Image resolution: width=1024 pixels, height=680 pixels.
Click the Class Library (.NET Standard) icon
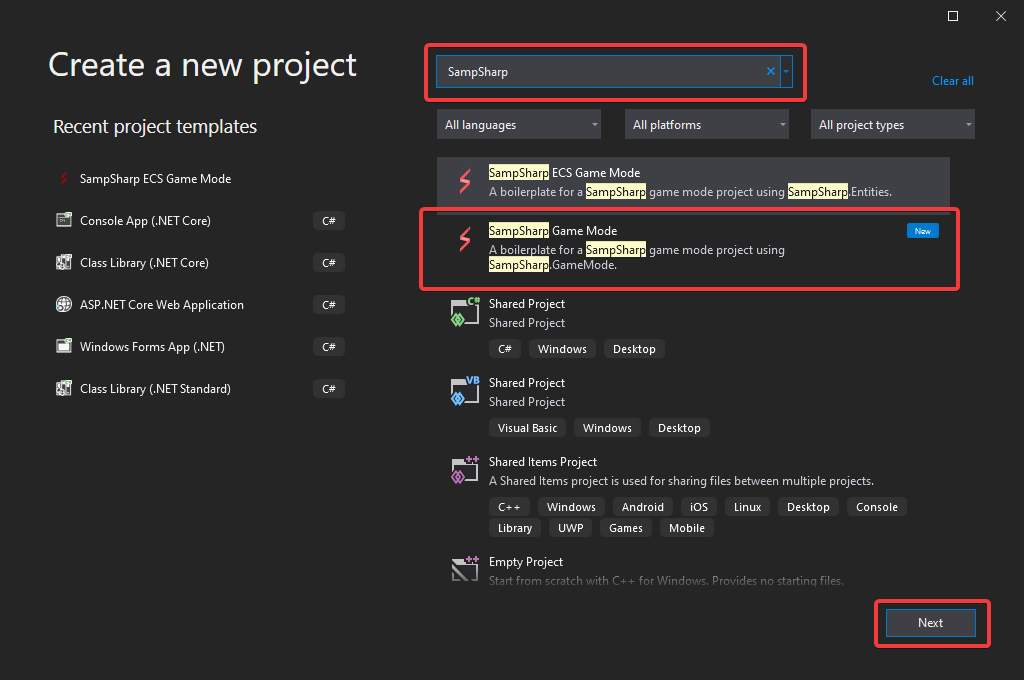coord(64,388)
